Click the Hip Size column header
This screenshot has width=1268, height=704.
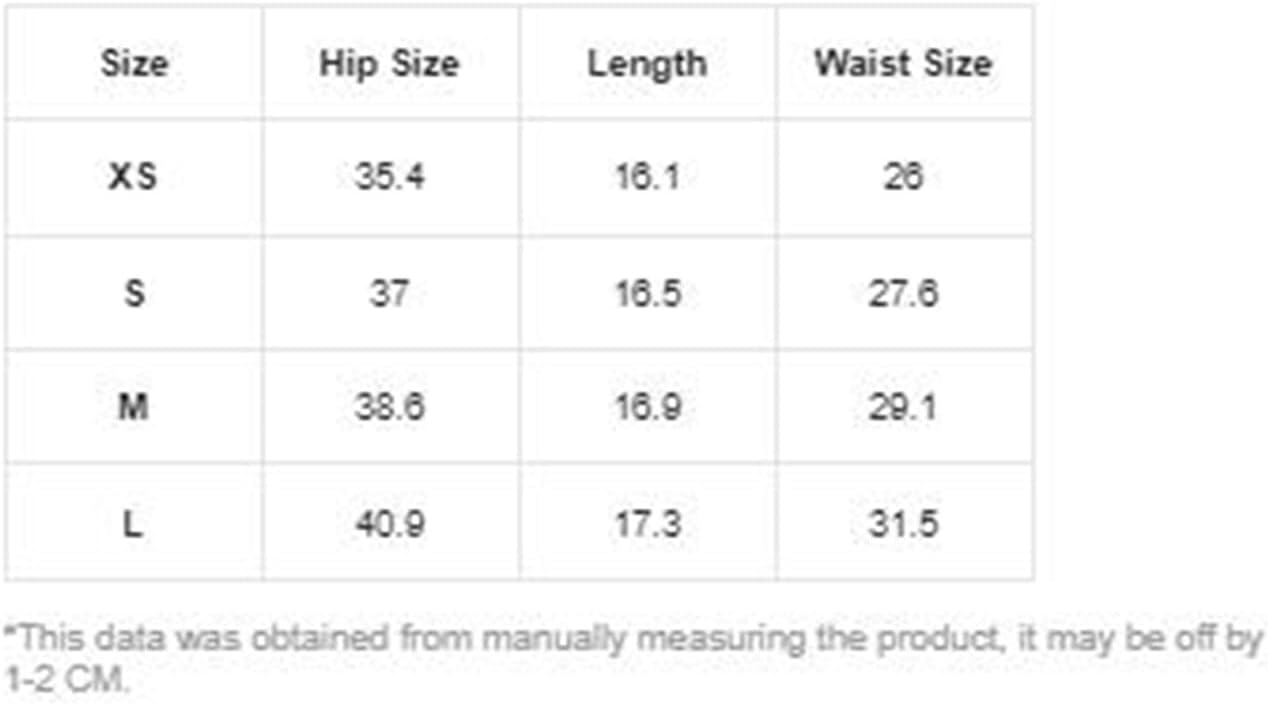[x=389, y=64]
